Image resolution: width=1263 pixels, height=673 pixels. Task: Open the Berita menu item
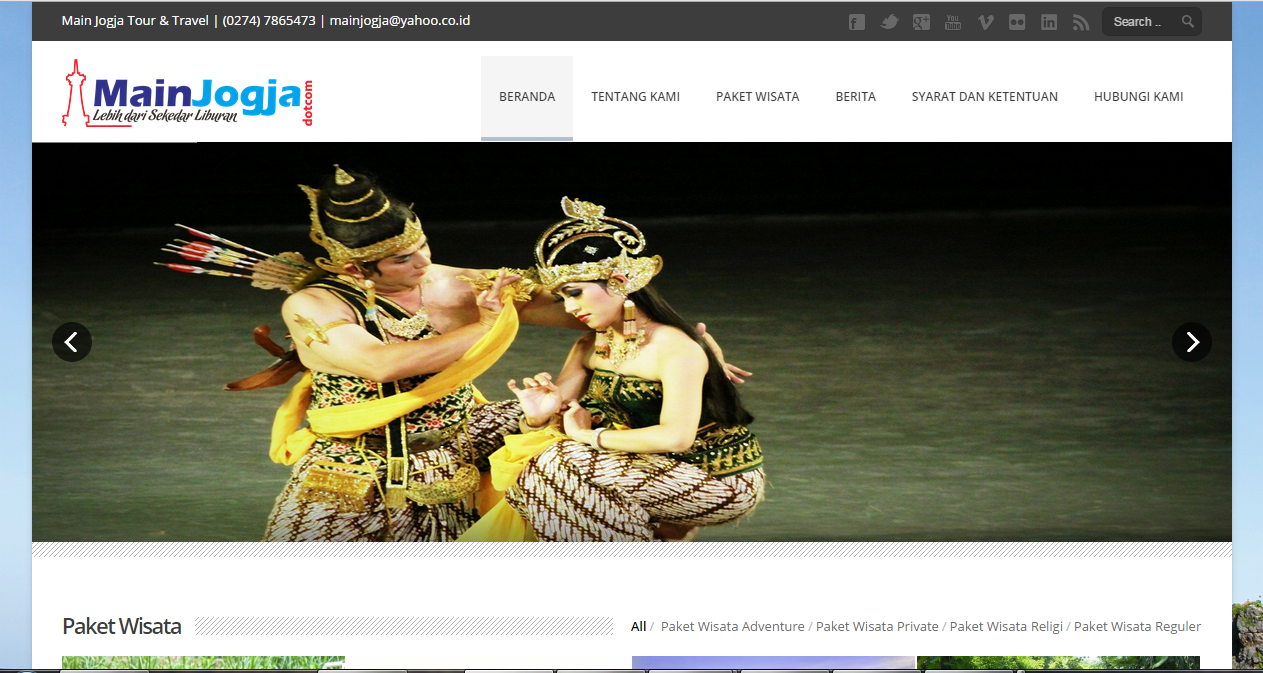coord(856,97)
